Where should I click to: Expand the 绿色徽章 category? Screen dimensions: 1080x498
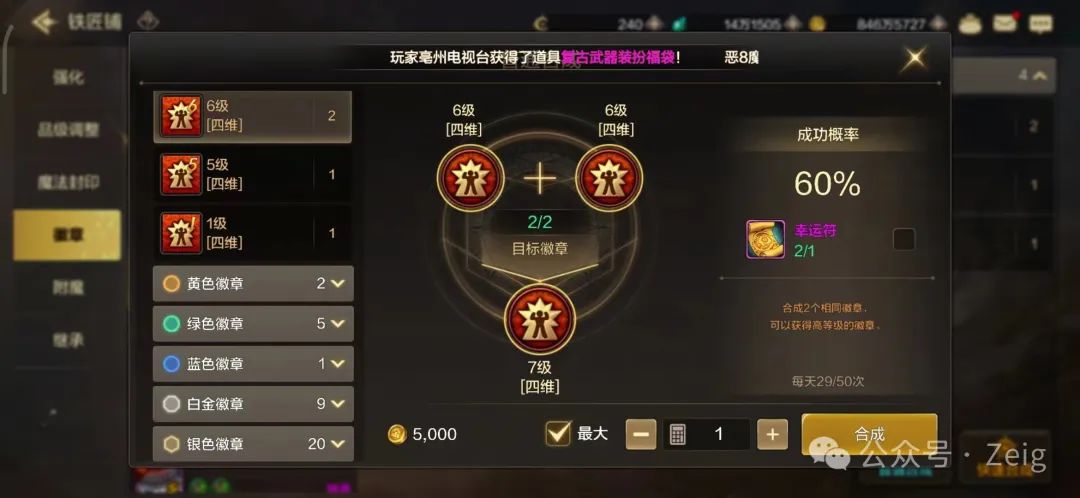(253, 324)
